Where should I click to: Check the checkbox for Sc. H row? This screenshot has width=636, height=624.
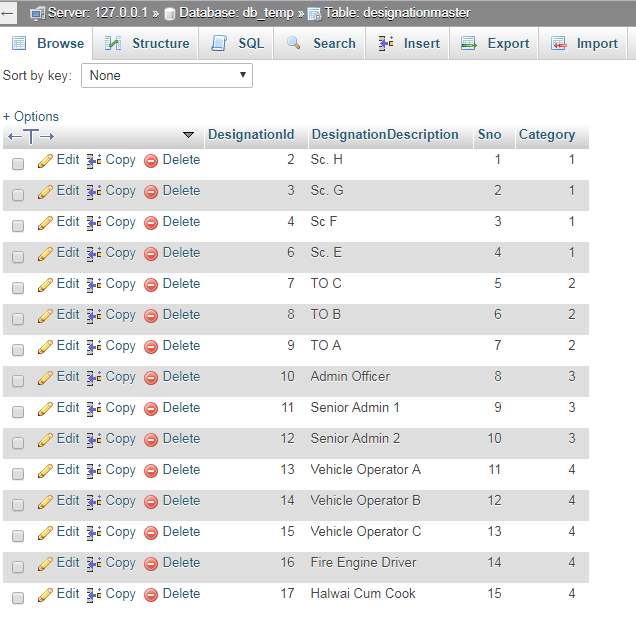click(18, 164)
